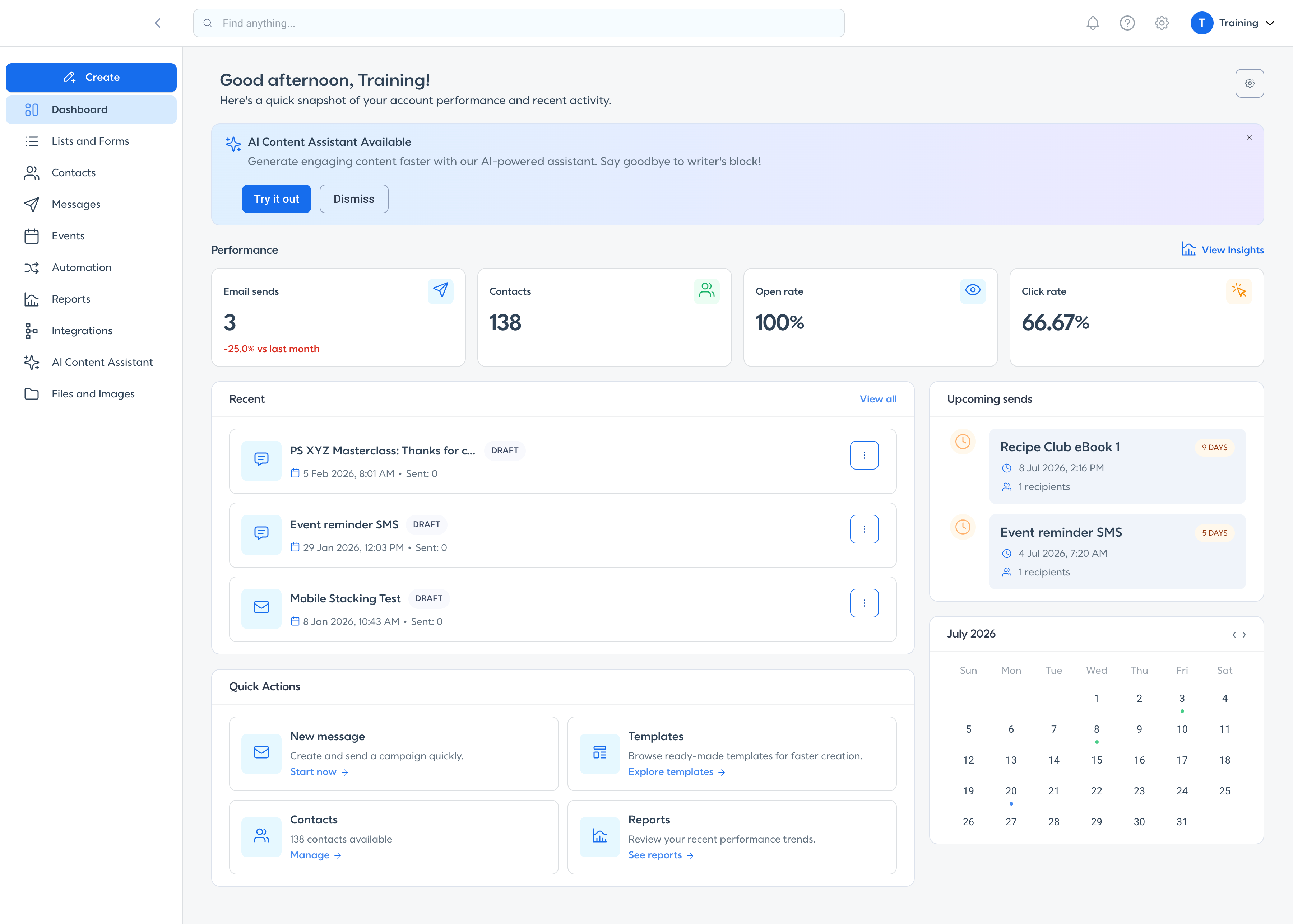The width and height of the screenshot is (1293, 924).
Task: Click the View Insights chart icon
Action: point(1188,249)
